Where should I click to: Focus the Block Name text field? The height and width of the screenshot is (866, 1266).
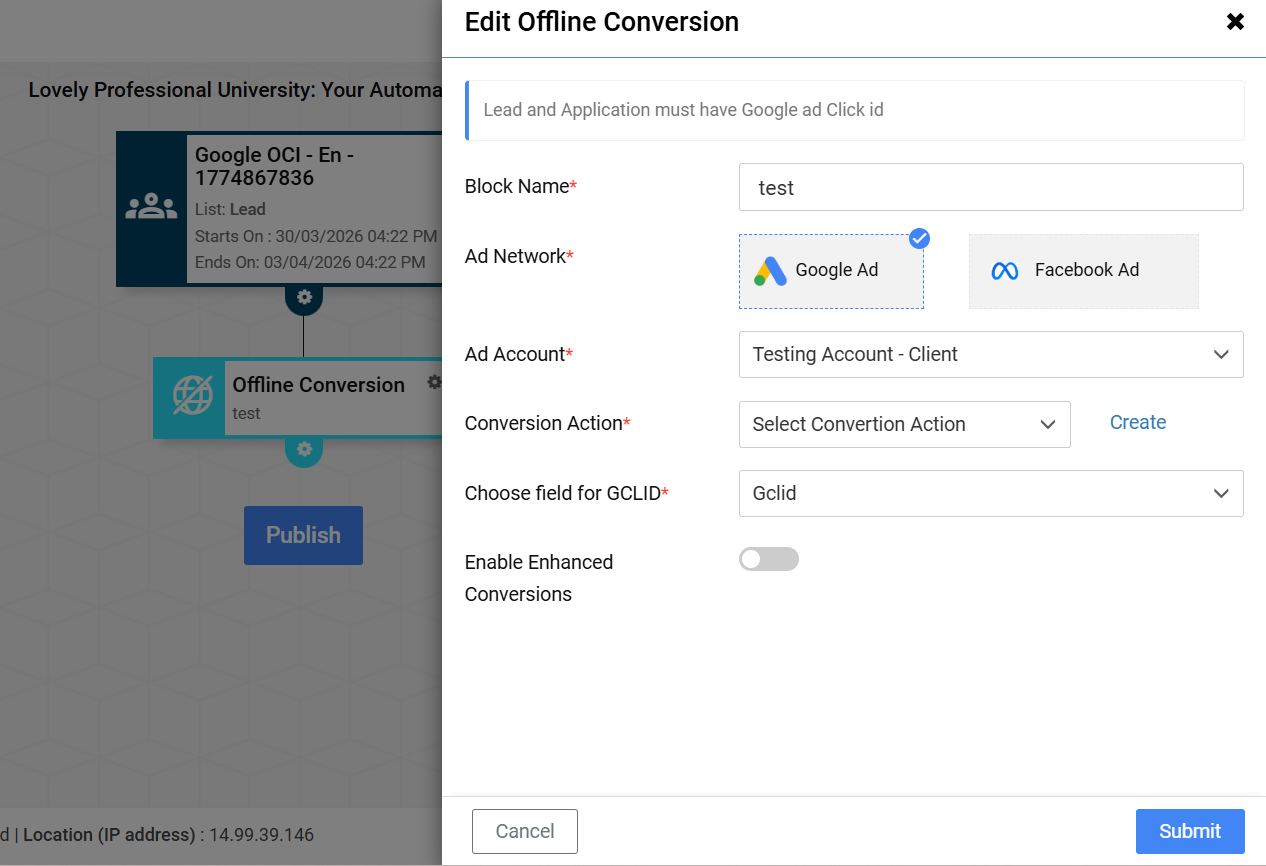point(990,188)
